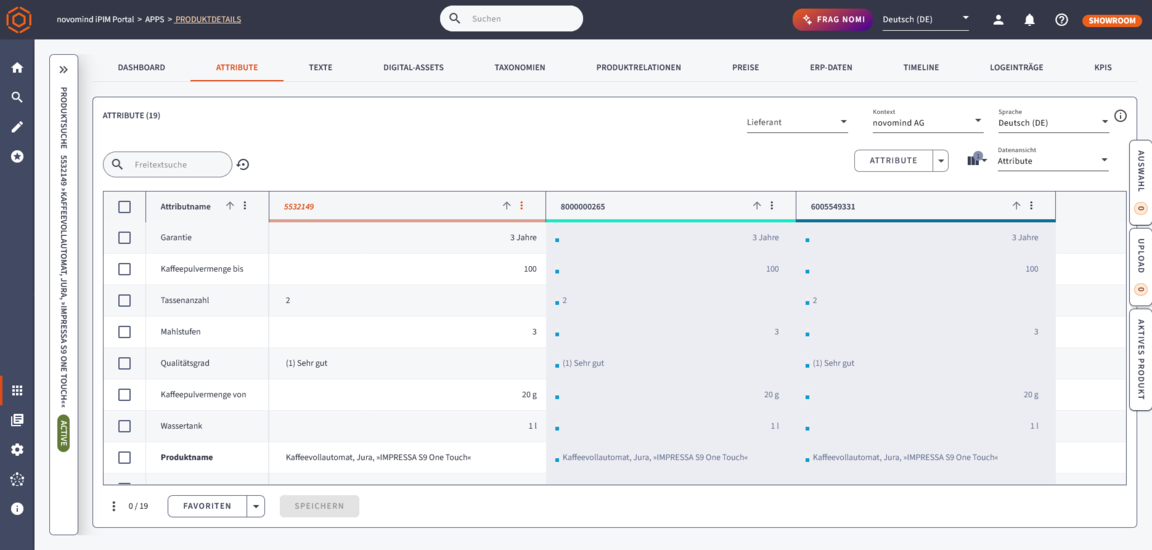
Task: Toggle the select-all checkbox in table header
Action: coord(124,207)
